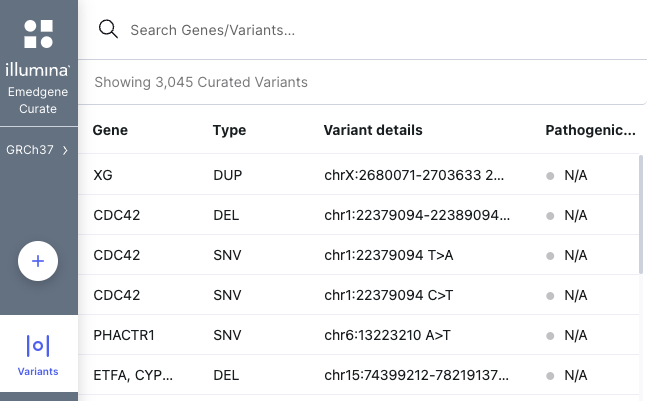Open the chr6:13223210 A>T variant row
Screen dimensions: 647x401
point(359,335)
